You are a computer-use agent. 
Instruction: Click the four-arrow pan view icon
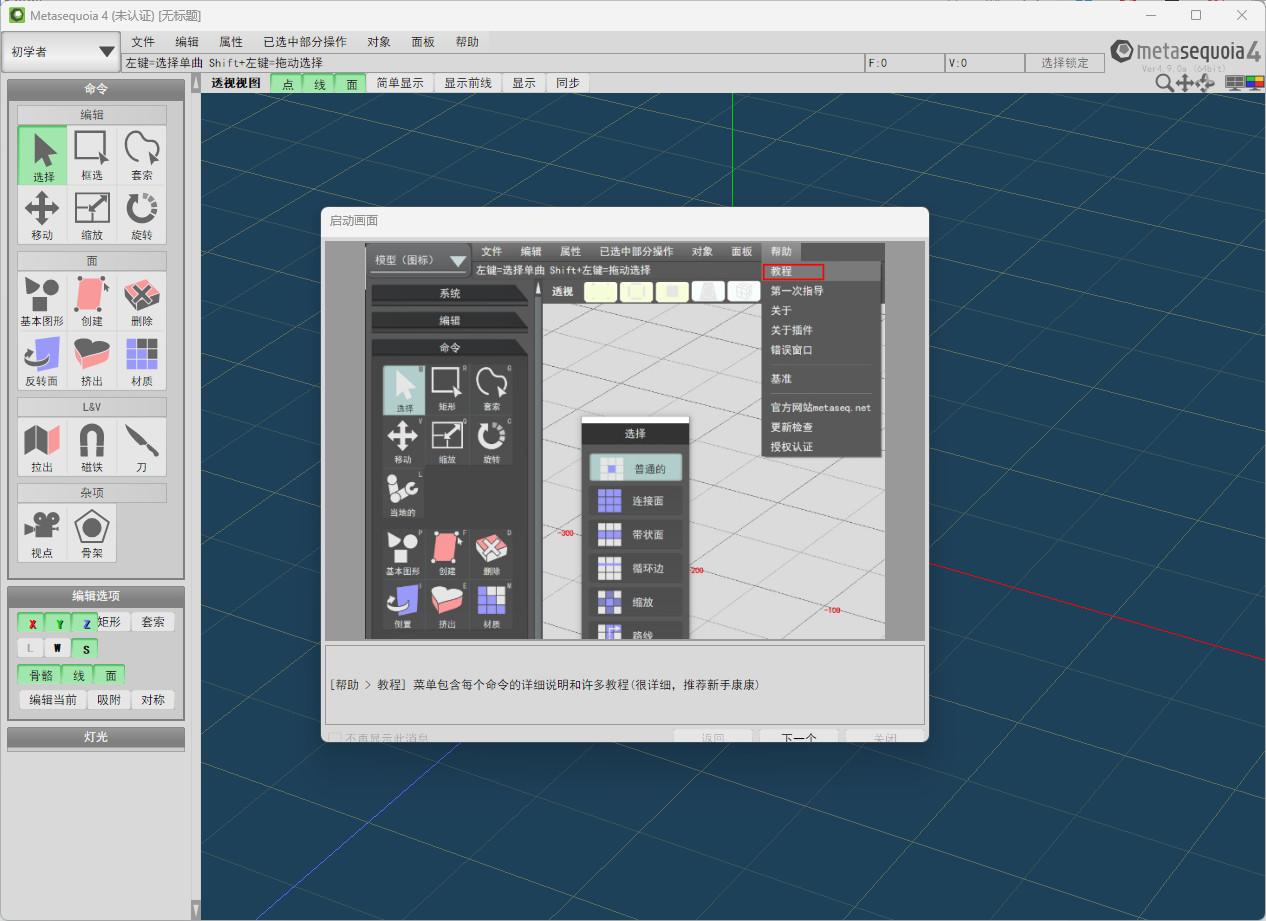pyautogui.click(x=1185, y=83)
